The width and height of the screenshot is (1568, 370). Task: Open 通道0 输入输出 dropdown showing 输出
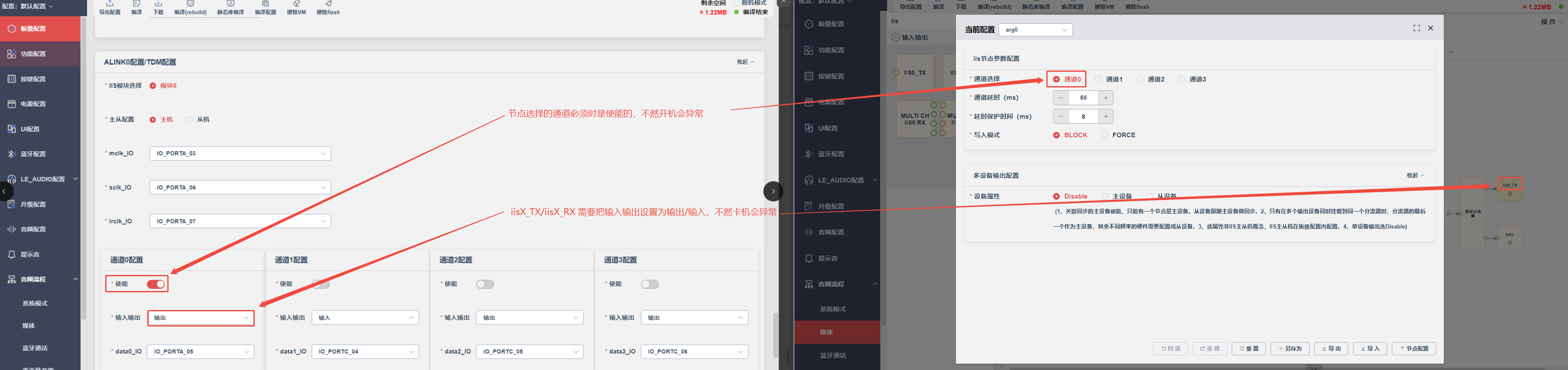[x=201, y=318]
